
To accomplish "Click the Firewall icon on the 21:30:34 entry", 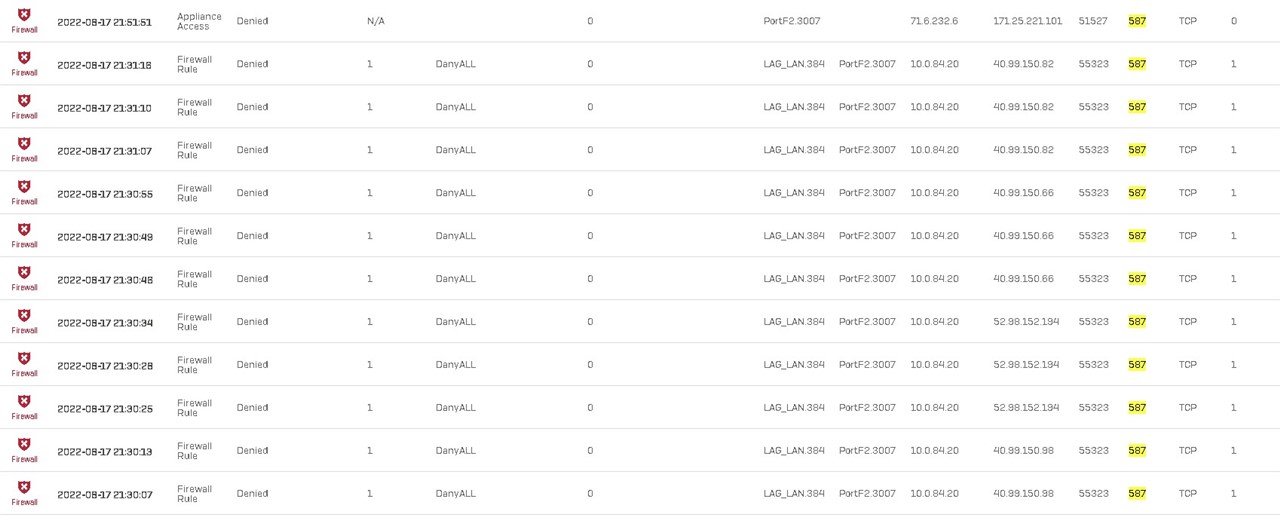I will pos(24,316).
